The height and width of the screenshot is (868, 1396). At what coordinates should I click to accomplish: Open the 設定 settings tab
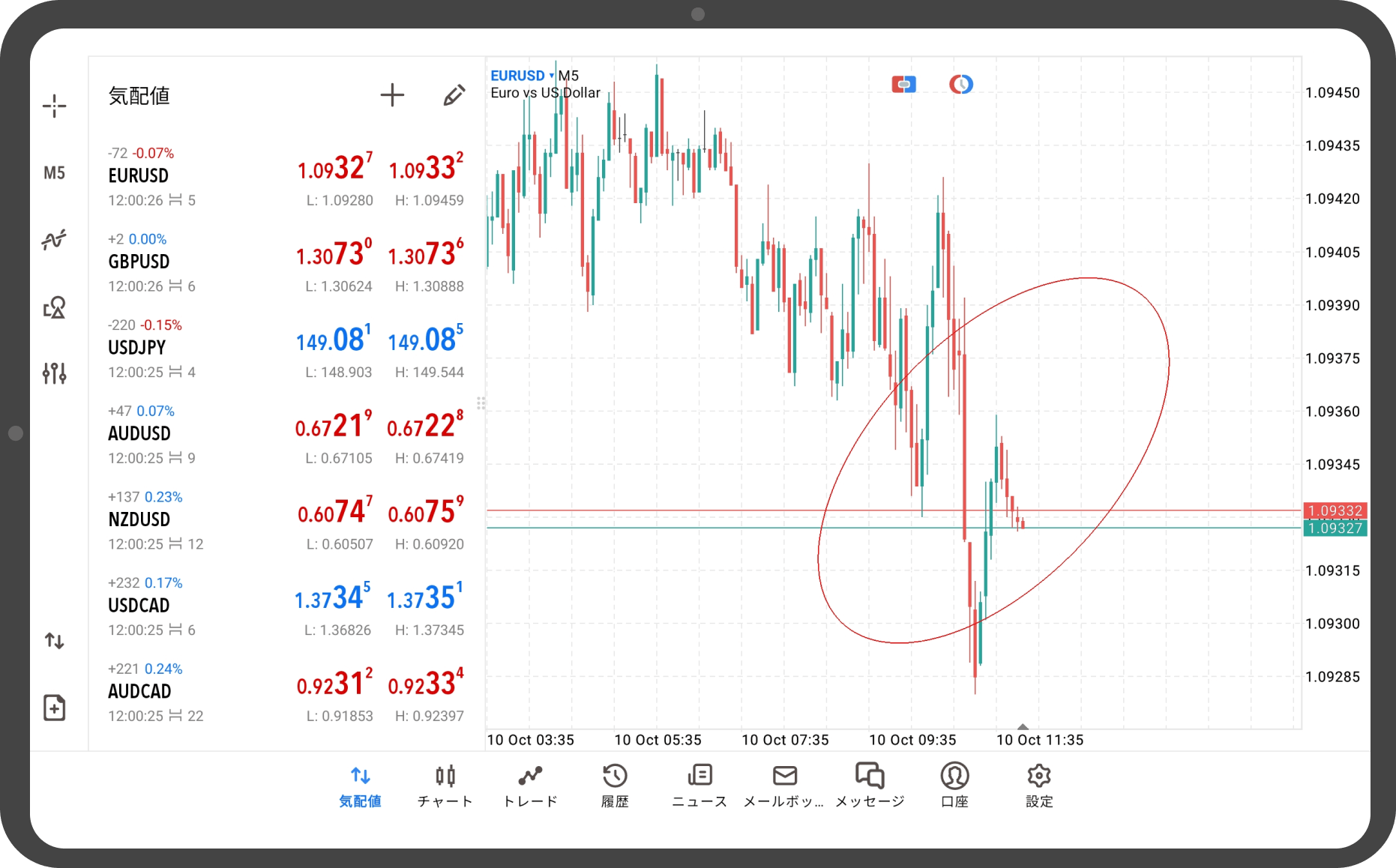(x=1039, y=786)
